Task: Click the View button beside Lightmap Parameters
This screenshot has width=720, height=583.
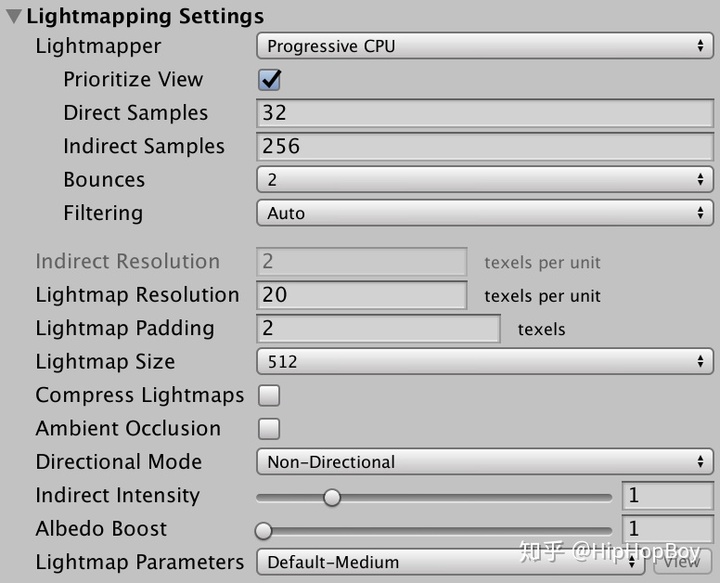Action: point(682,562)
